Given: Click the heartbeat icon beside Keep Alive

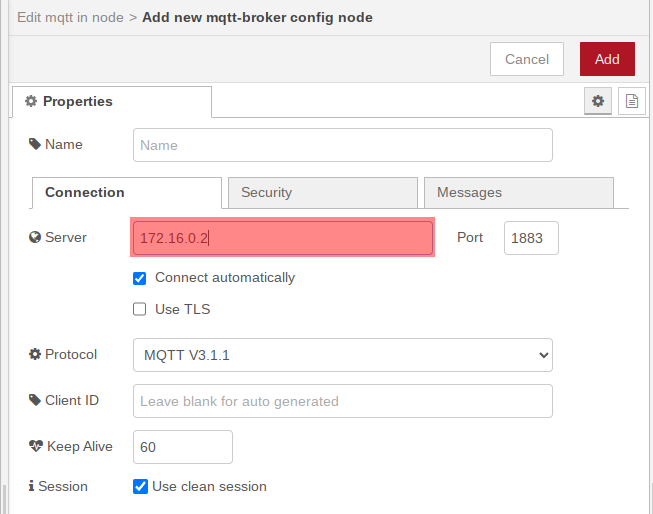Looking at the screenshot, I should pyautogui.click(x=36, y=446).
